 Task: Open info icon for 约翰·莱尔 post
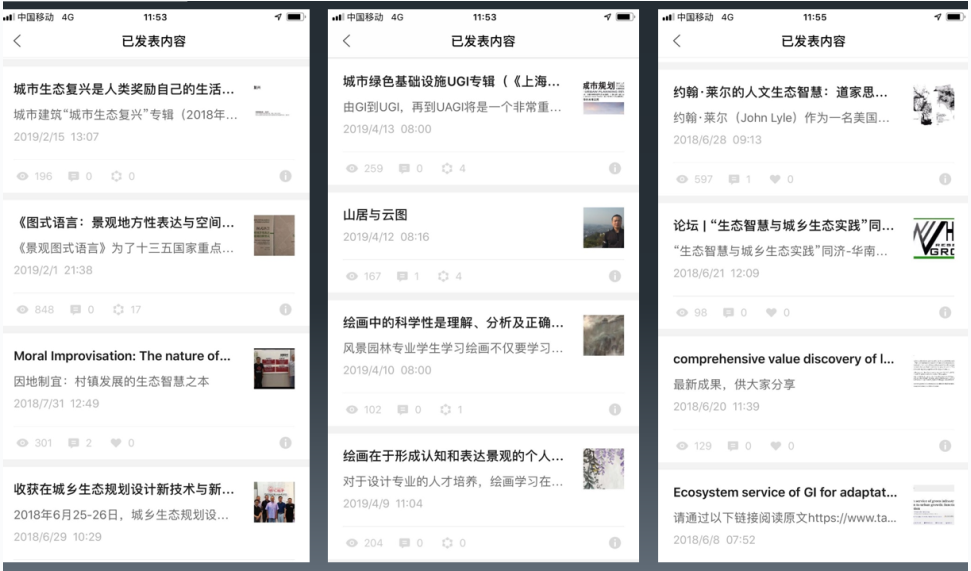tap(945, 179)
